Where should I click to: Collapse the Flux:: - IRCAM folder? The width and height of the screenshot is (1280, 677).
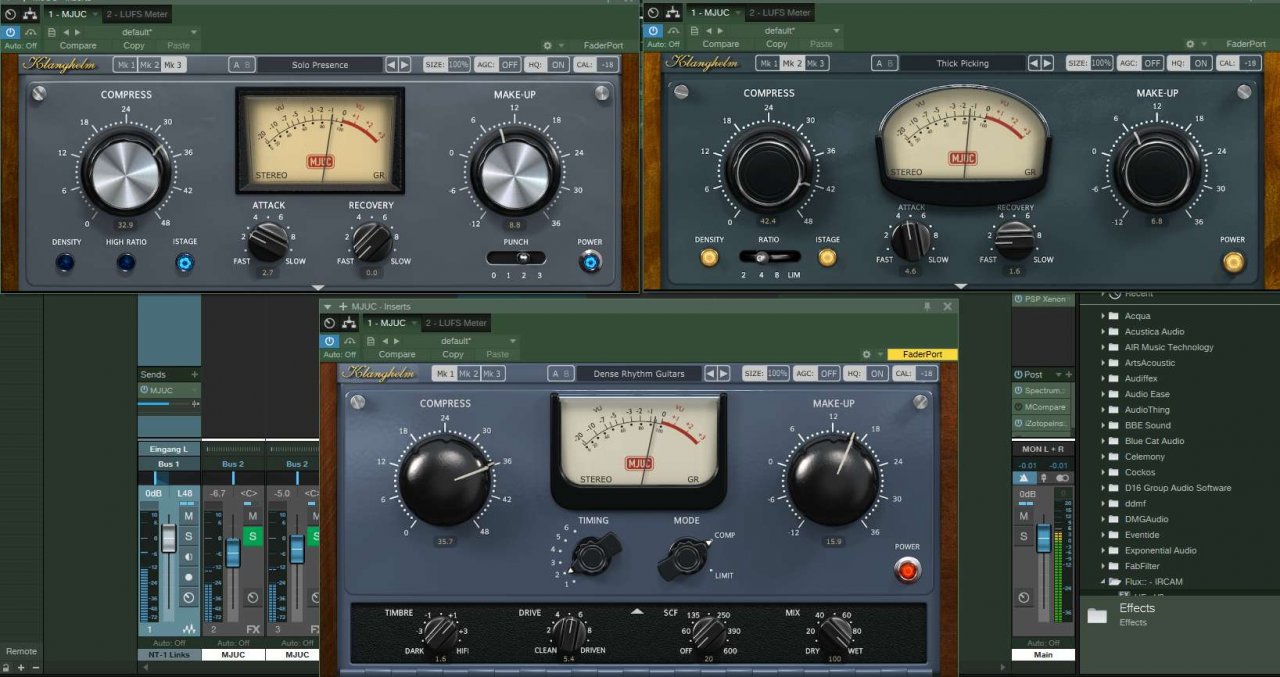coord(1103,582)
